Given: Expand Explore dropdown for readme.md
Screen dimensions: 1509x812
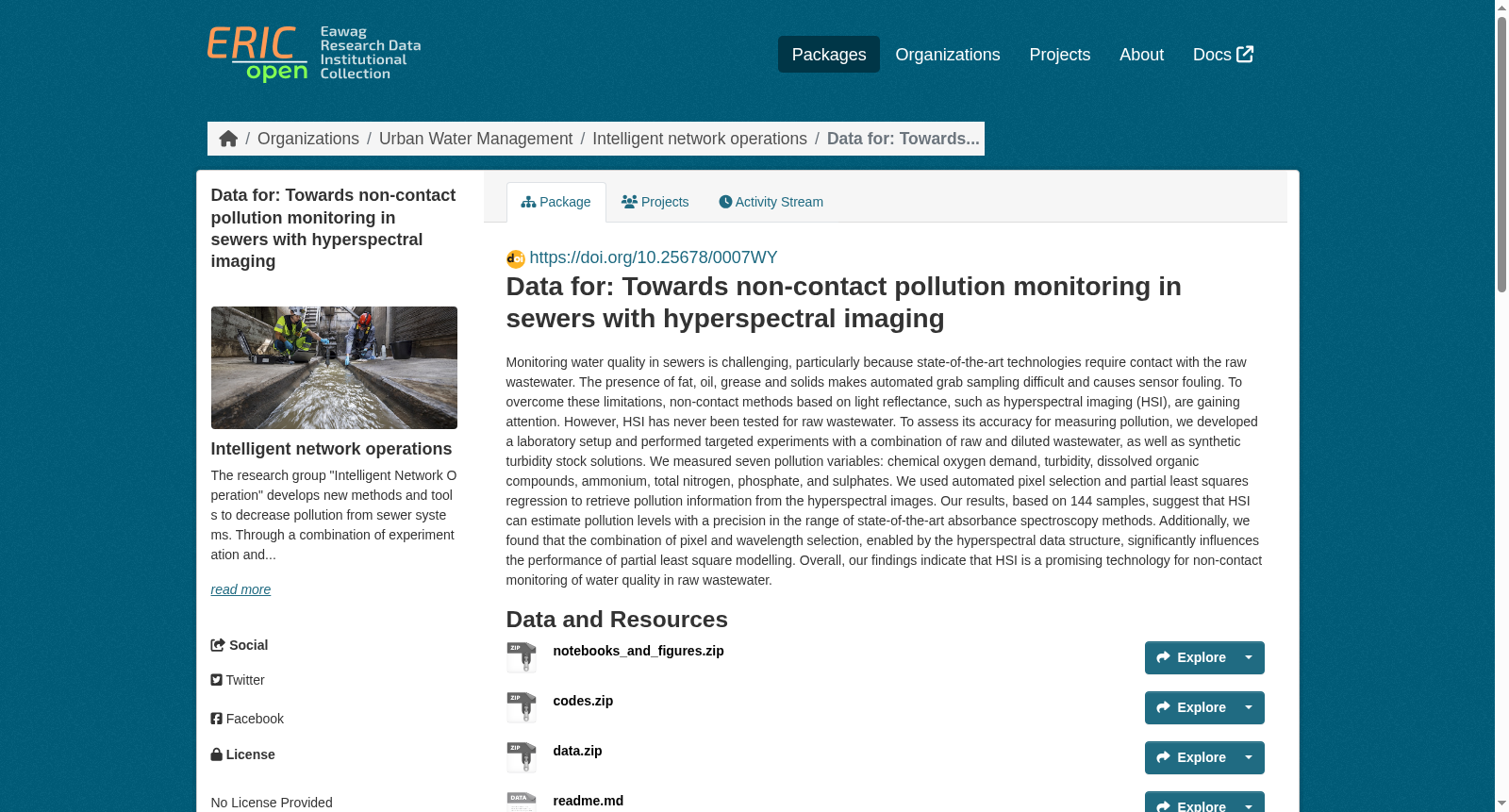Looking at the screenshot, I should tap(1249, 804).
